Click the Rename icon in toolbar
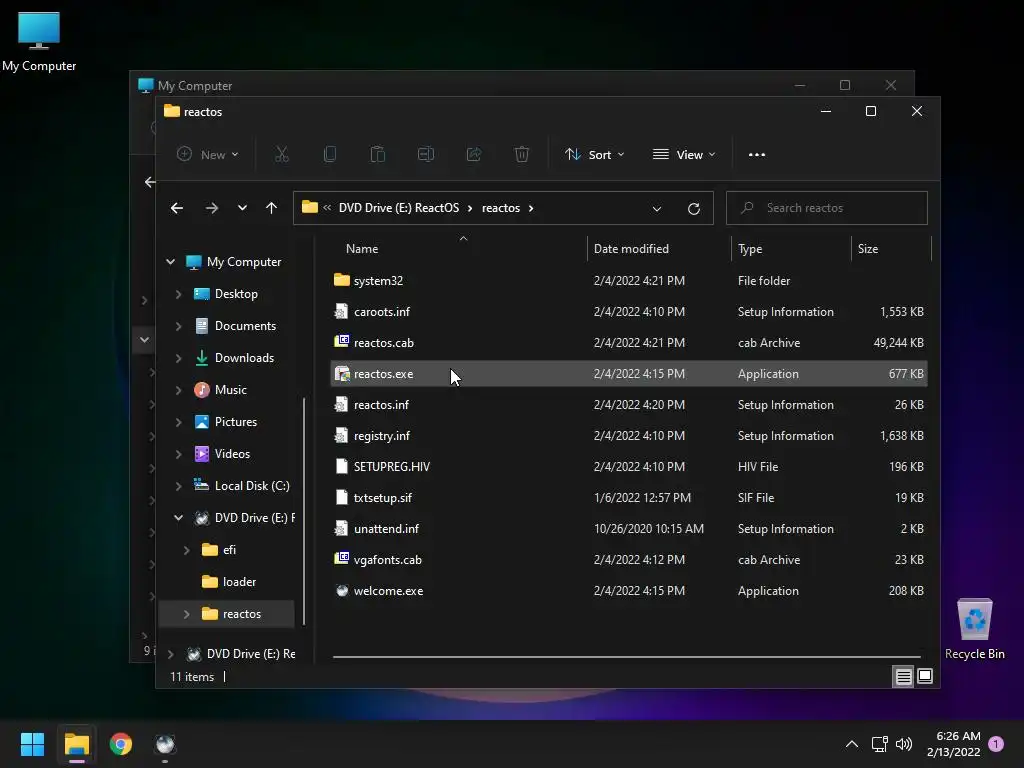The height and width of the screenshot is (768, 1024). click(x=426, y=155)
